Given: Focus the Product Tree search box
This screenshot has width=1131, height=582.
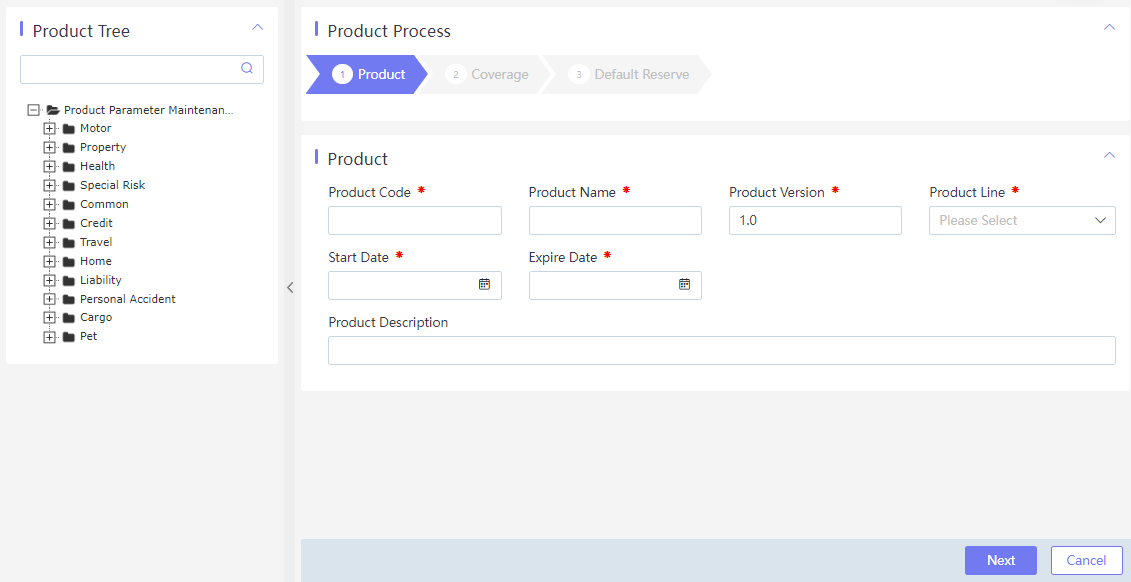Looking at the screenshot, I should pos(141,69).
